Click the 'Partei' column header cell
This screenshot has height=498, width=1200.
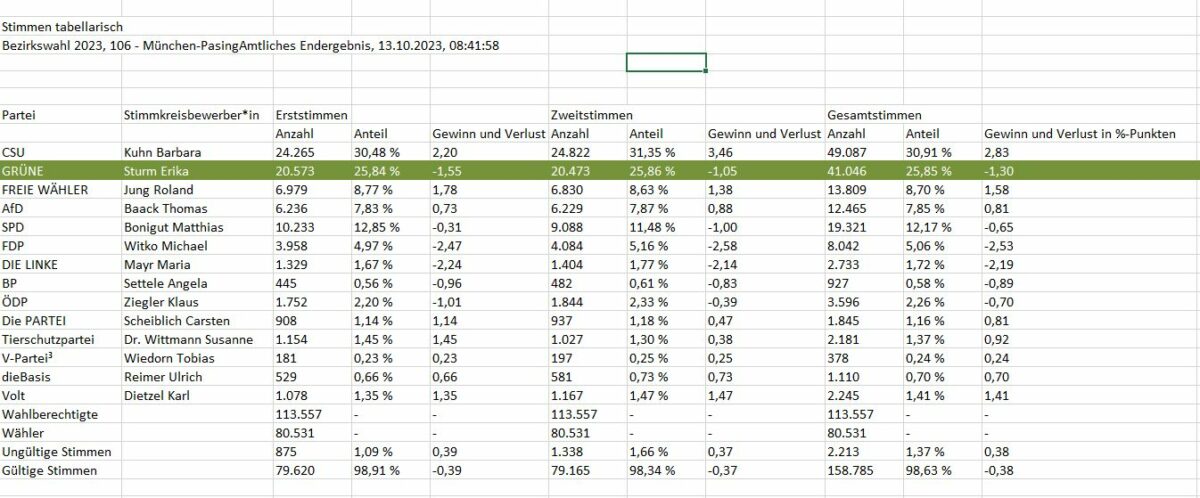tap(20, 116)
